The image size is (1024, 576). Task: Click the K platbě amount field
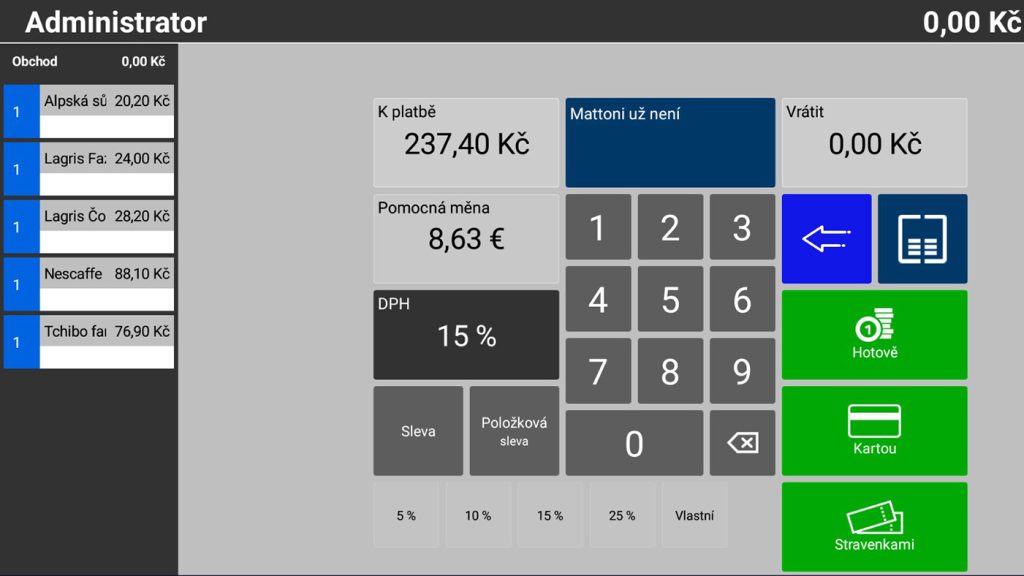tap(466, 143)
